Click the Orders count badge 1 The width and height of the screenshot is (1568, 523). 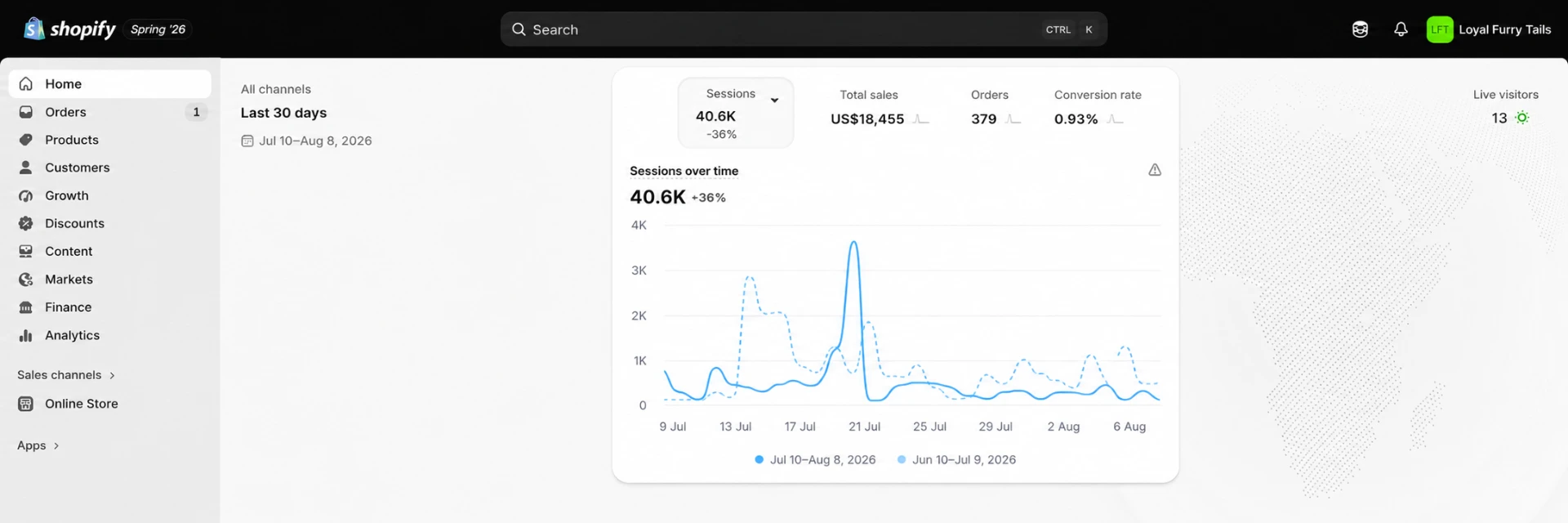coord(196,112)
